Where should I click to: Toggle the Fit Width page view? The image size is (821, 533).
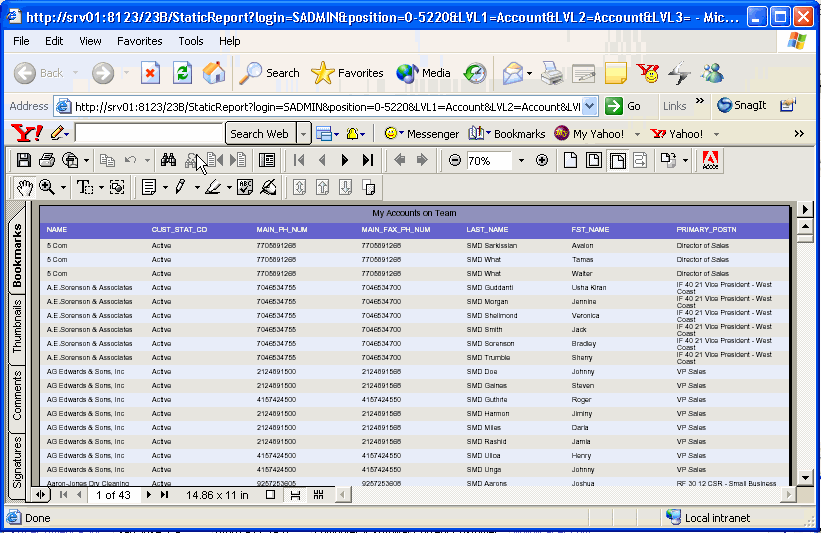click(618, 160)
